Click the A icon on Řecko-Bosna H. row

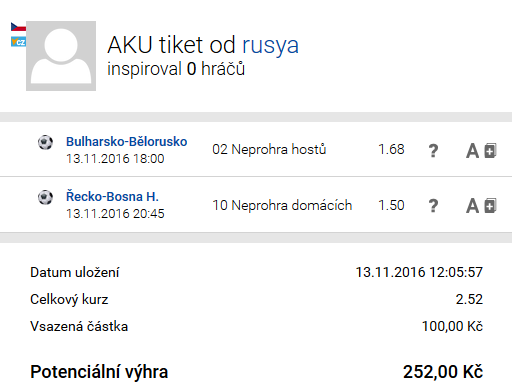472,206
